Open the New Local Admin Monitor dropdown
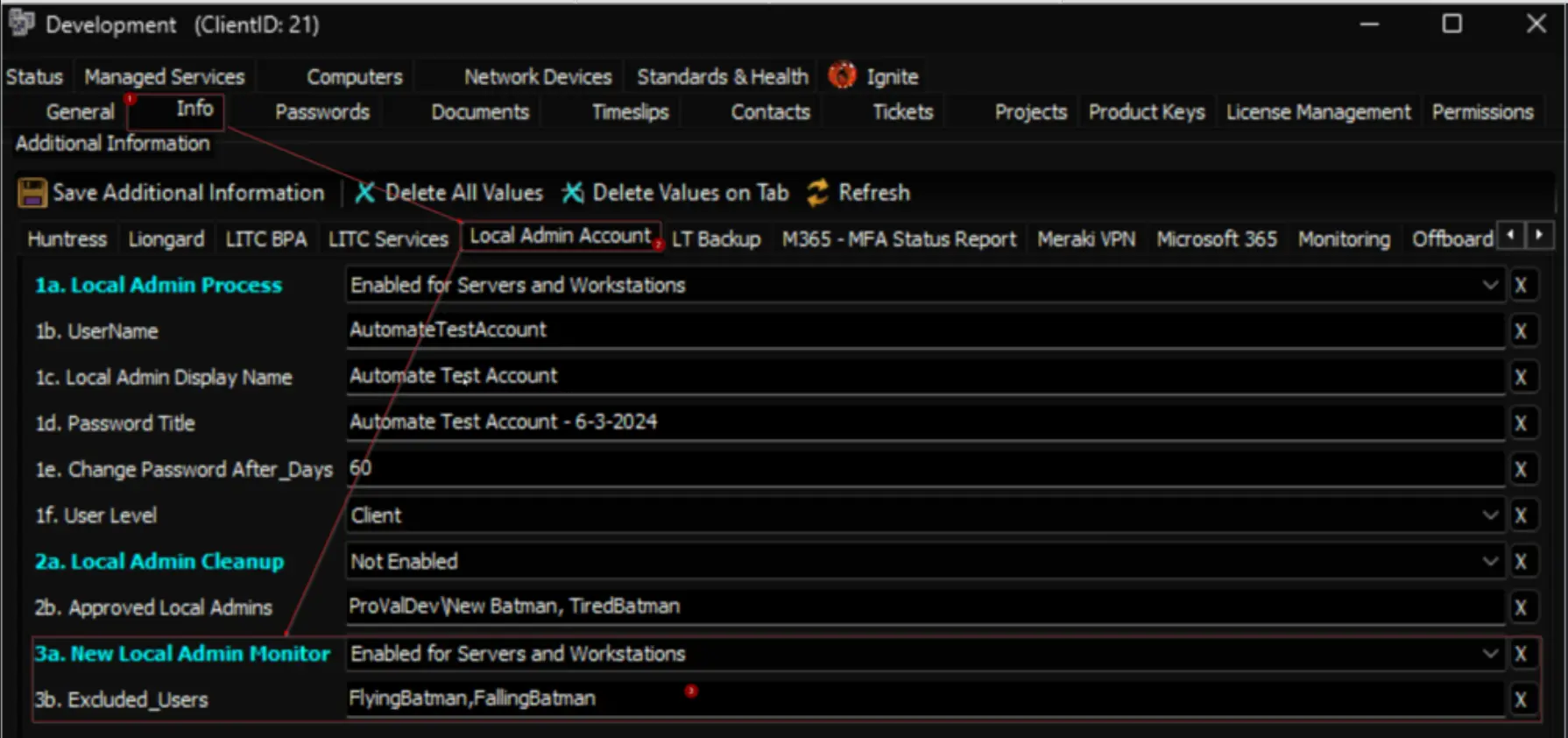 coord(1490,654)
